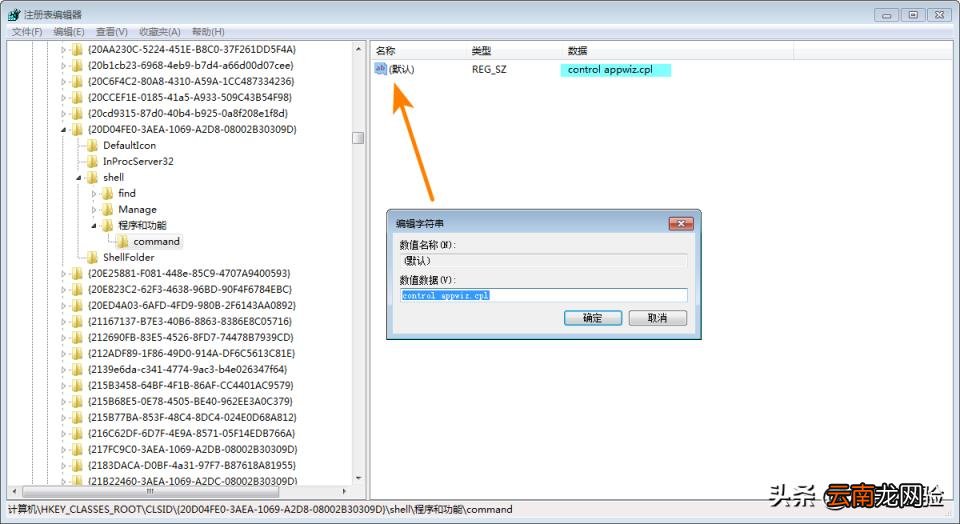Expand the {20AA230C-5224-451E-B8C0-37F261DD5F4A} key
960x524 pixels.
(63, 50)
